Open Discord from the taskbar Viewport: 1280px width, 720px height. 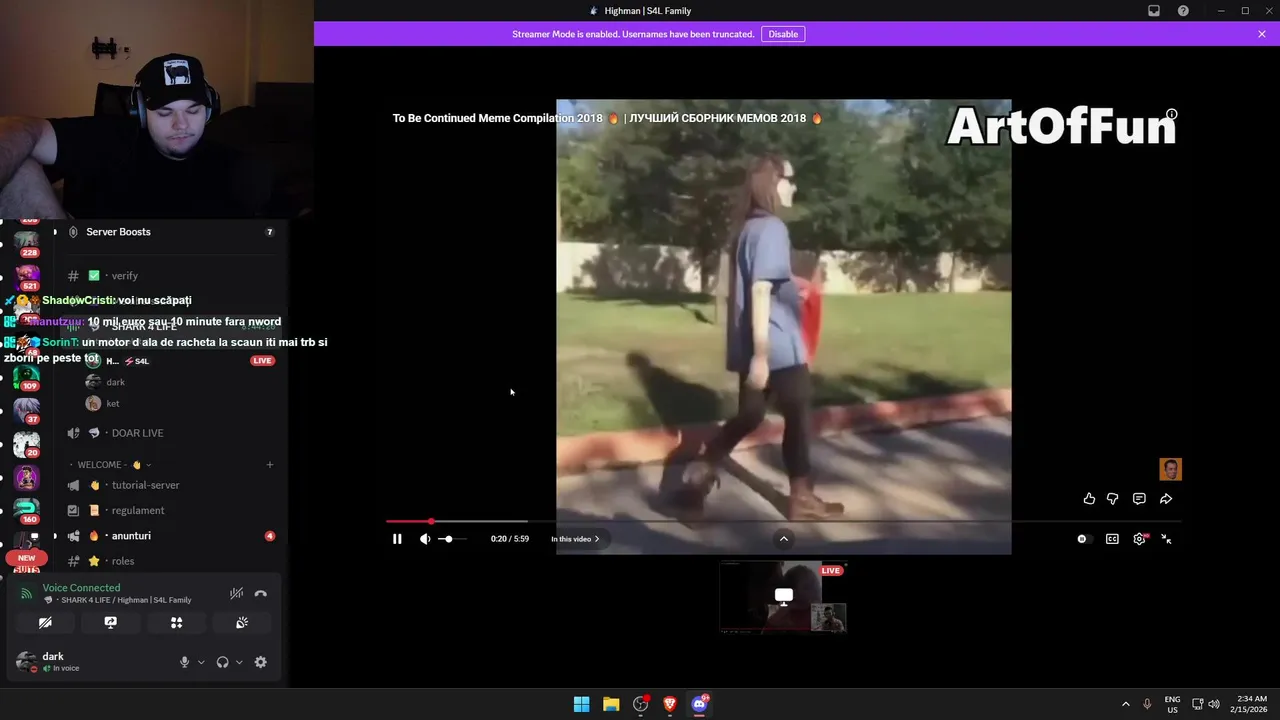coord(699,704)
